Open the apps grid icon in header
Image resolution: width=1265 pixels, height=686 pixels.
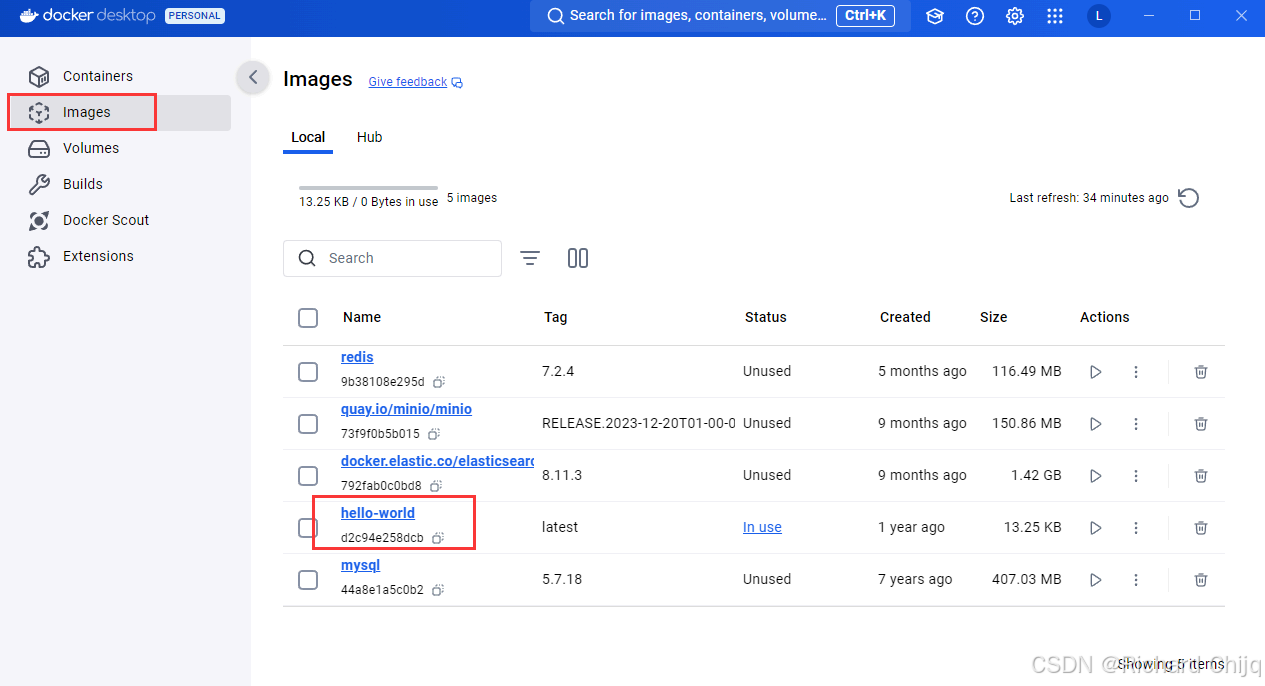pos(1055,16)
